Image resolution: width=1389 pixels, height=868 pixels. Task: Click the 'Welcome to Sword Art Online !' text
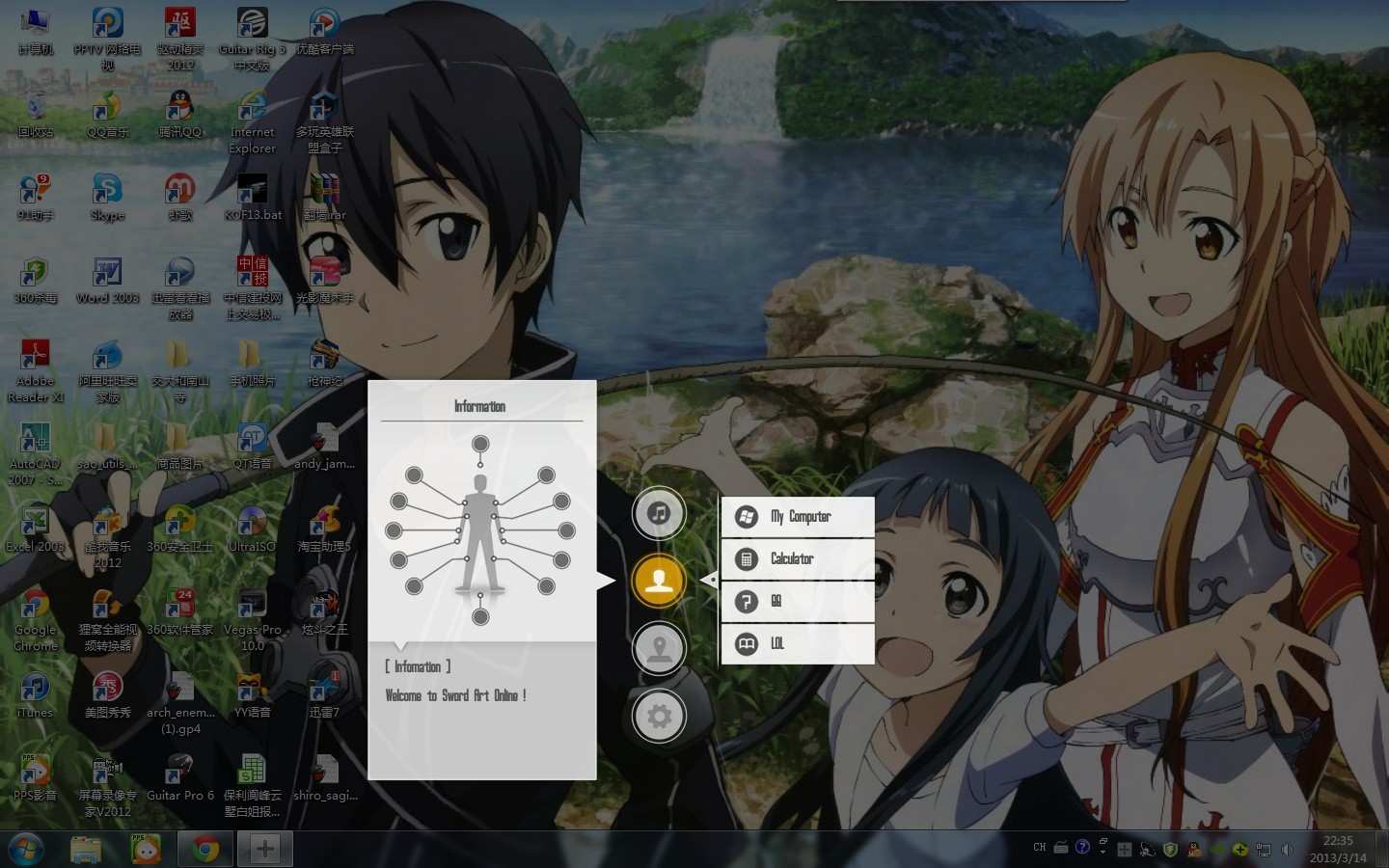455,695
